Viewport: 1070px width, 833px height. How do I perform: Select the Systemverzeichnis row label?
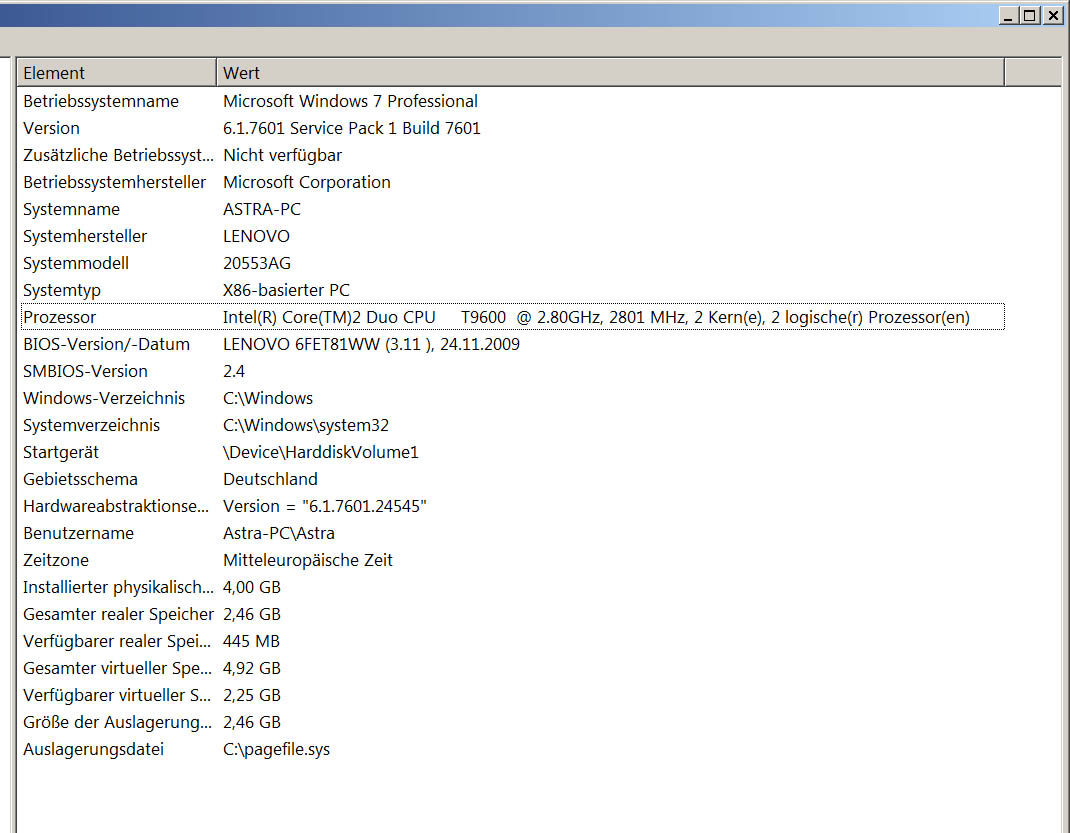[91, 426]
